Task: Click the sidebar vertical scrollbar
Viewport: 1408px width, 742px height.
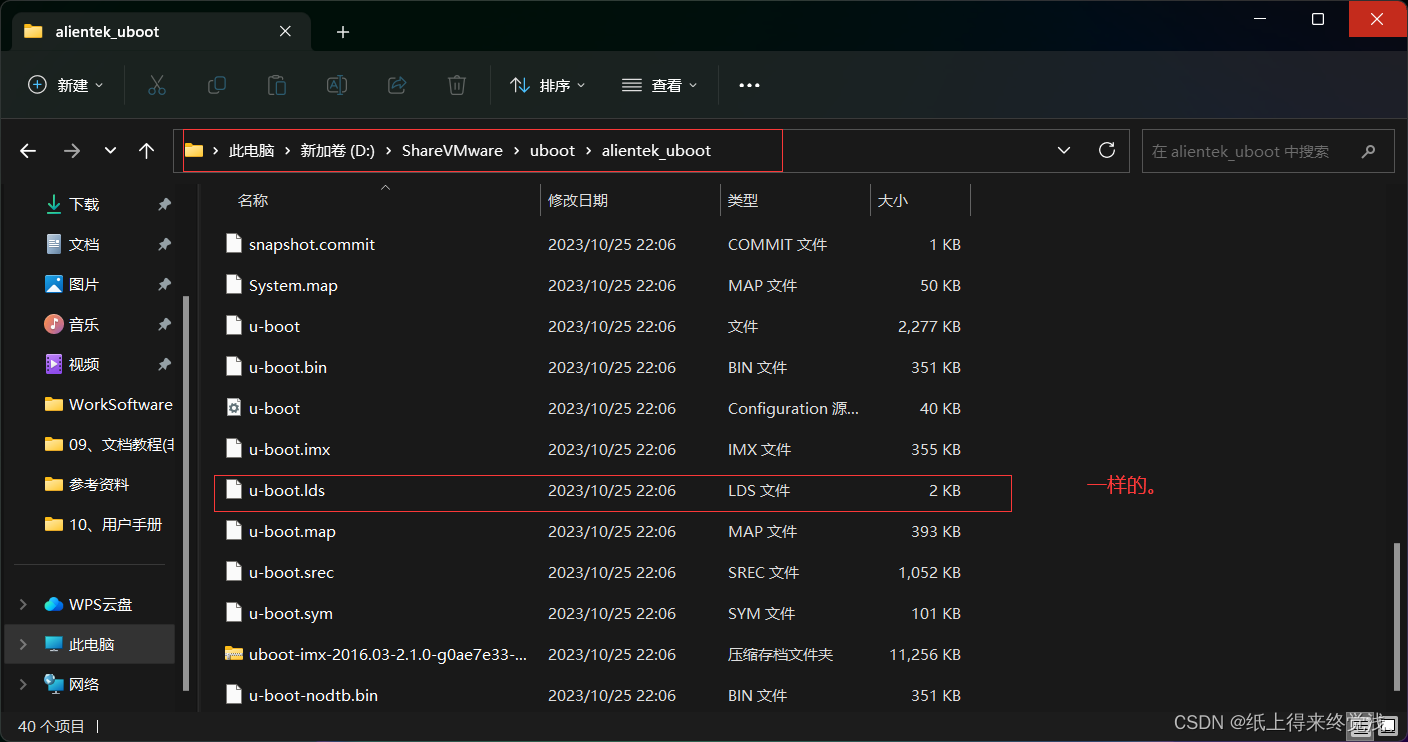Action: pos(186,493)
